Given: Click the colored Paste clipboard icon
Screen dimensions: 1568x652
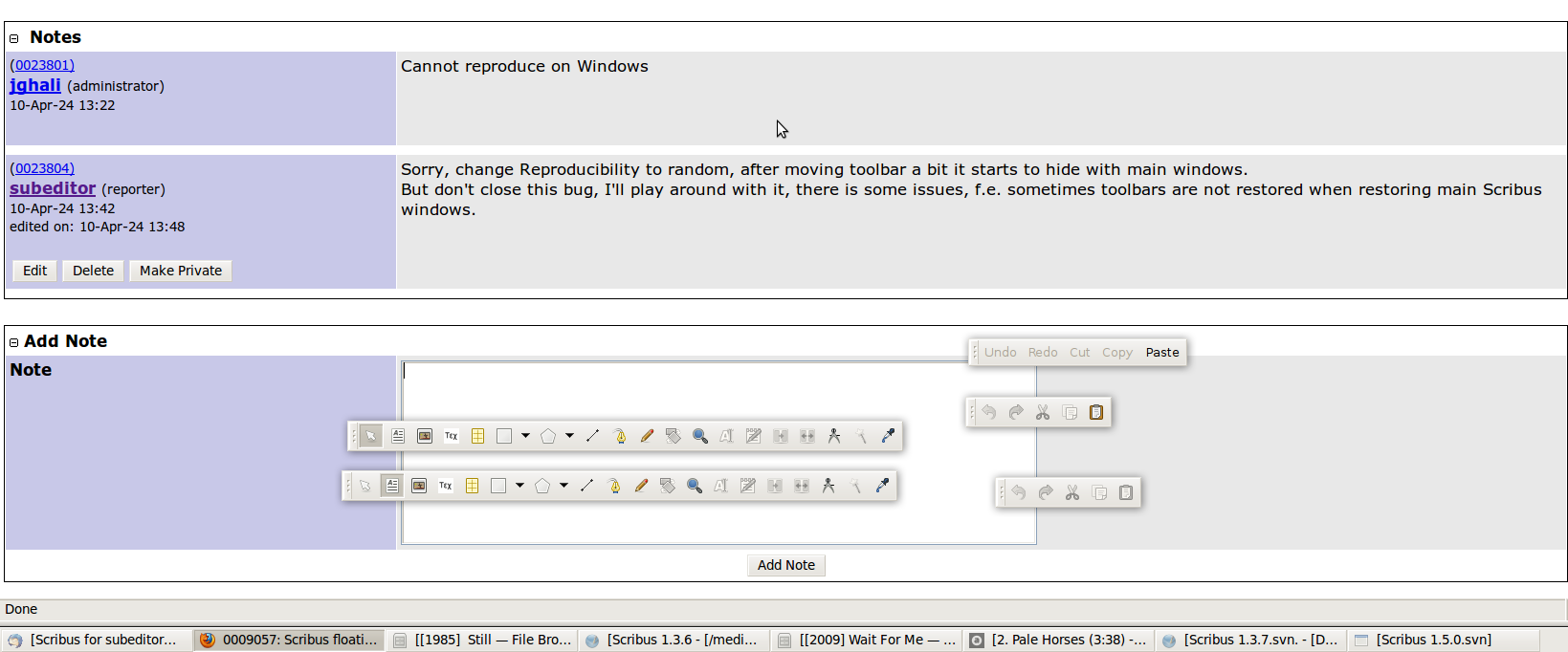Looking at the screenshot, I should point(1096,412).
